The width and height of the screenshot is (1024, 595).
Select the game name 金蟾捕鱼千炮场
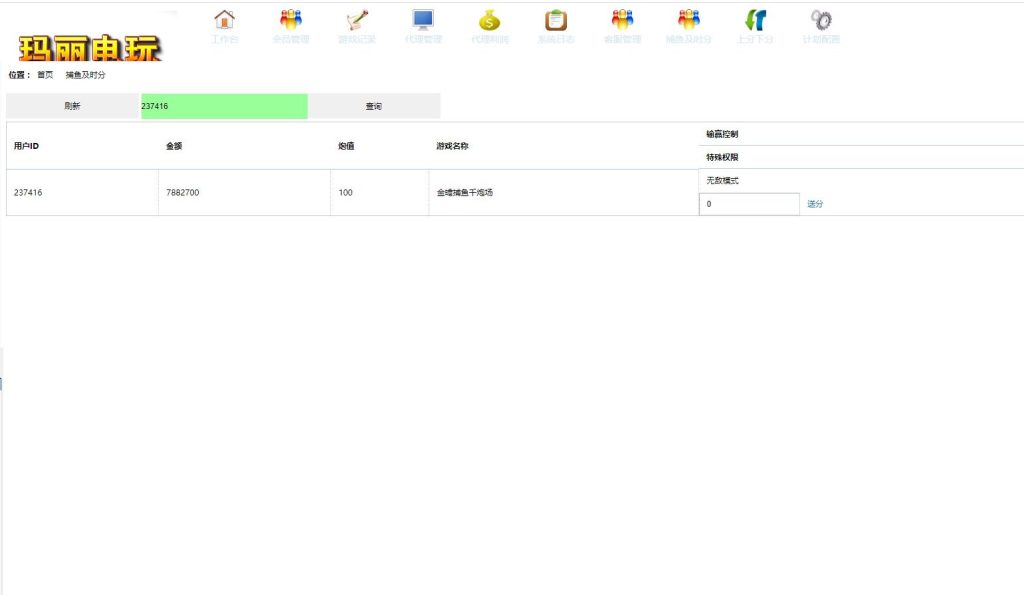coord(465,193)
